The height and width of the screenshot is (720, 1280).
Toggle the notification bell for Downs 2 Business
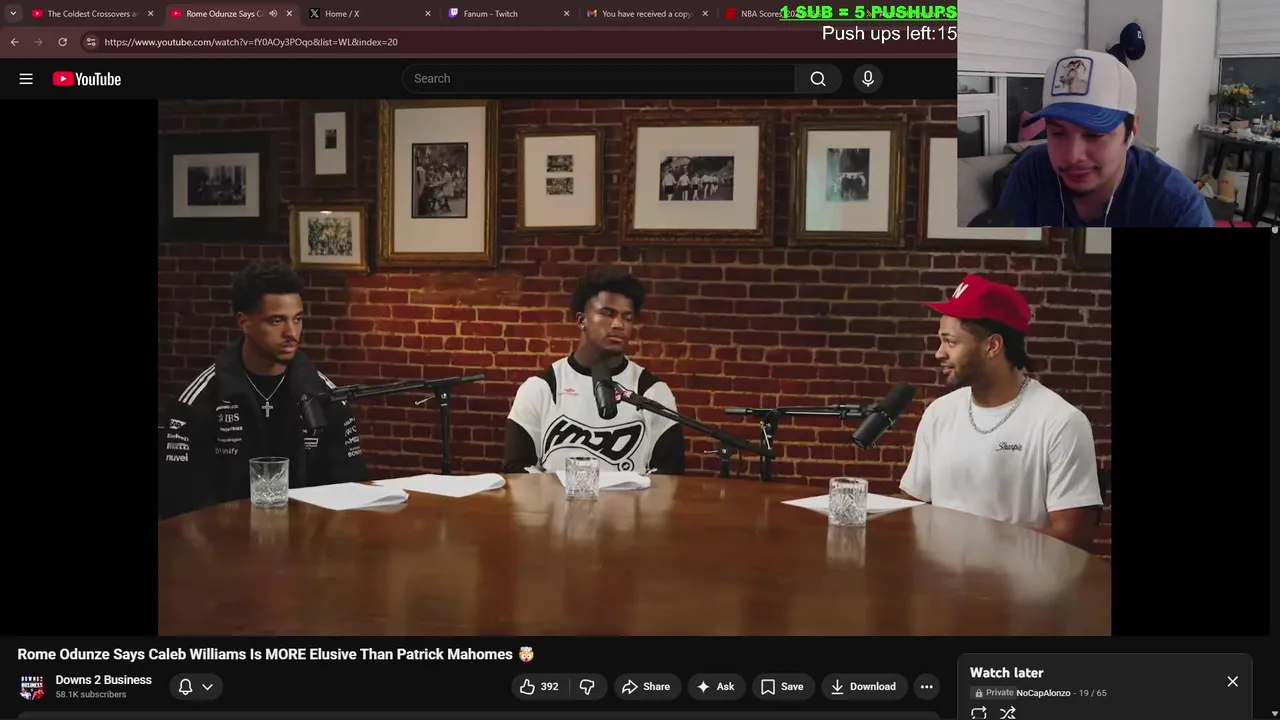pyautogui.click(x=185, y=687)
